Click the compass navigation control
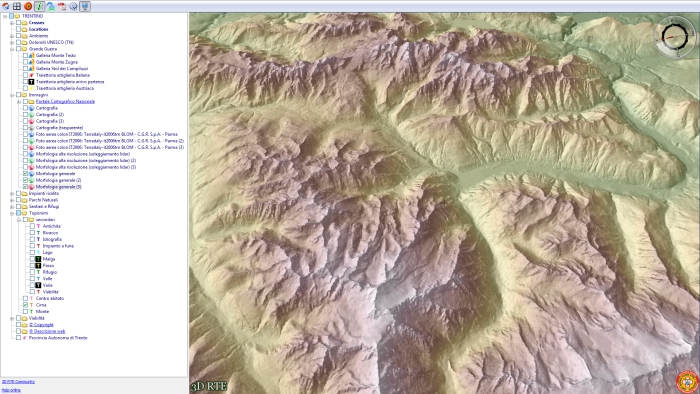Viewport: 700px width, 394px height. point(675,37)
